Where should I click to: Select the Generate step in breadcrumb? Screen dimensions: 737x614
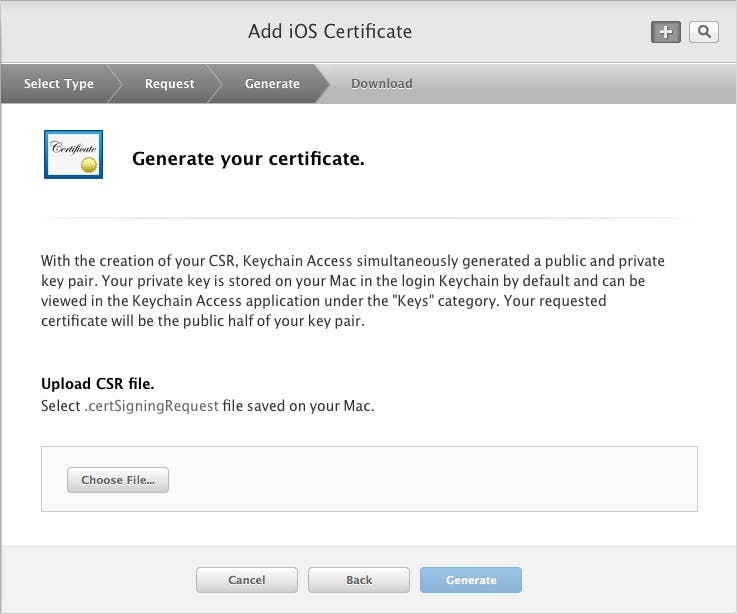coord(272,84)
